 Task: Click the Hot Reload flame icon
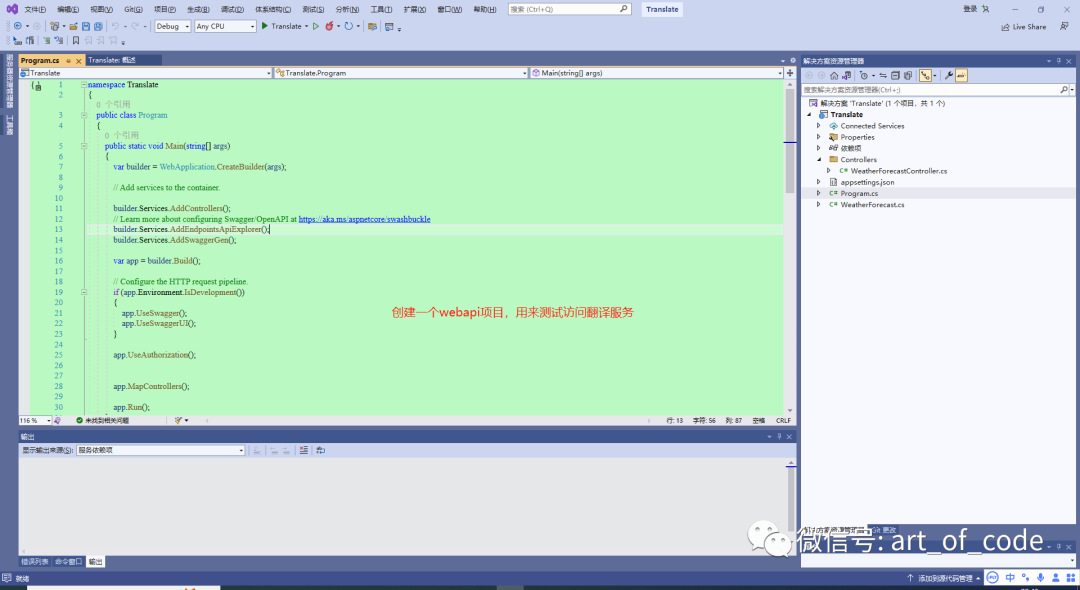coord(329,26)
